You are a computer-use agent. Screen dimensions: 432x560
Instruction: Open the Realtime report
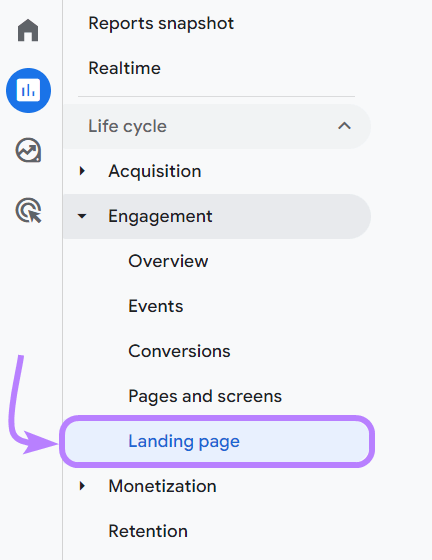click(124, 68)
